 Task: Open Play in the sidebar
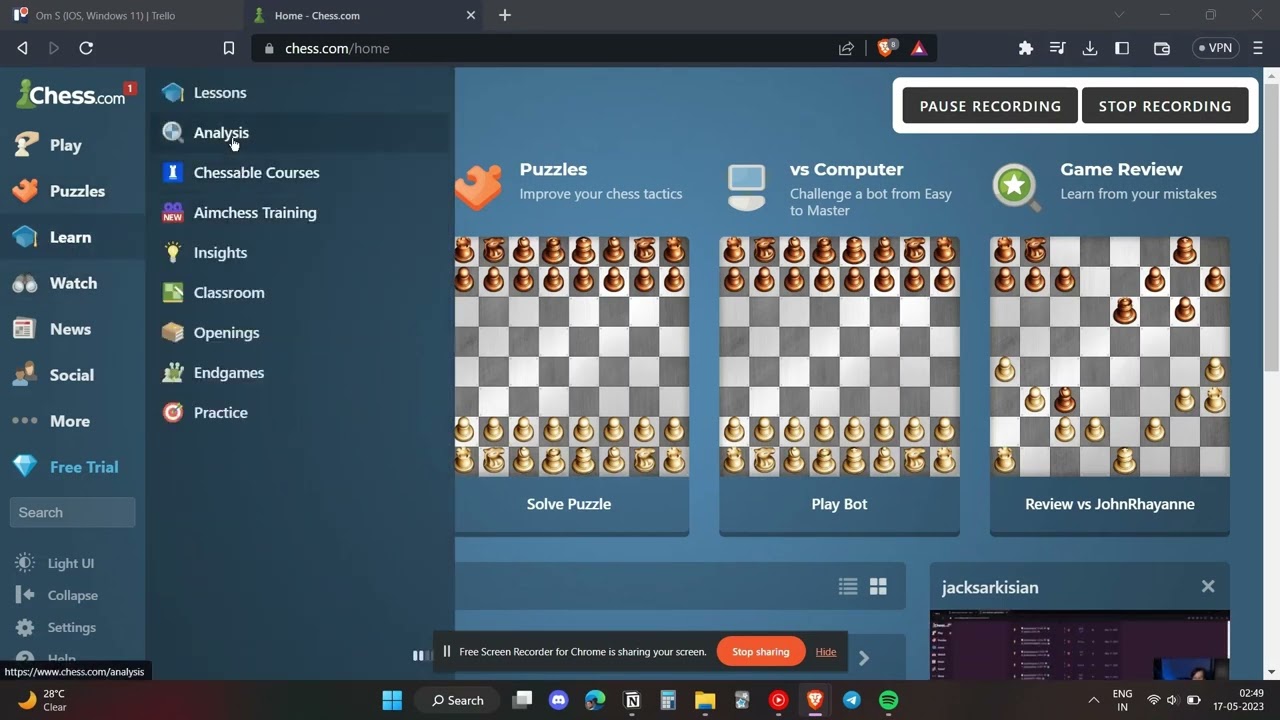click(65, 145)
